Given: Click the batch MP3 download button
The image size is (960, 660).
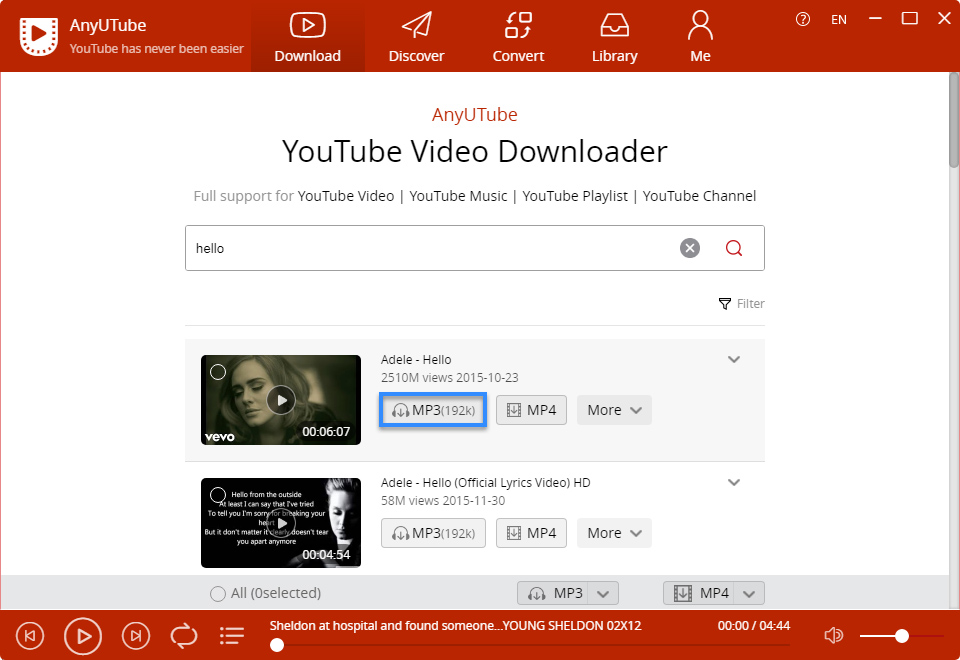Looking at the screenshot, I should 553,593.
